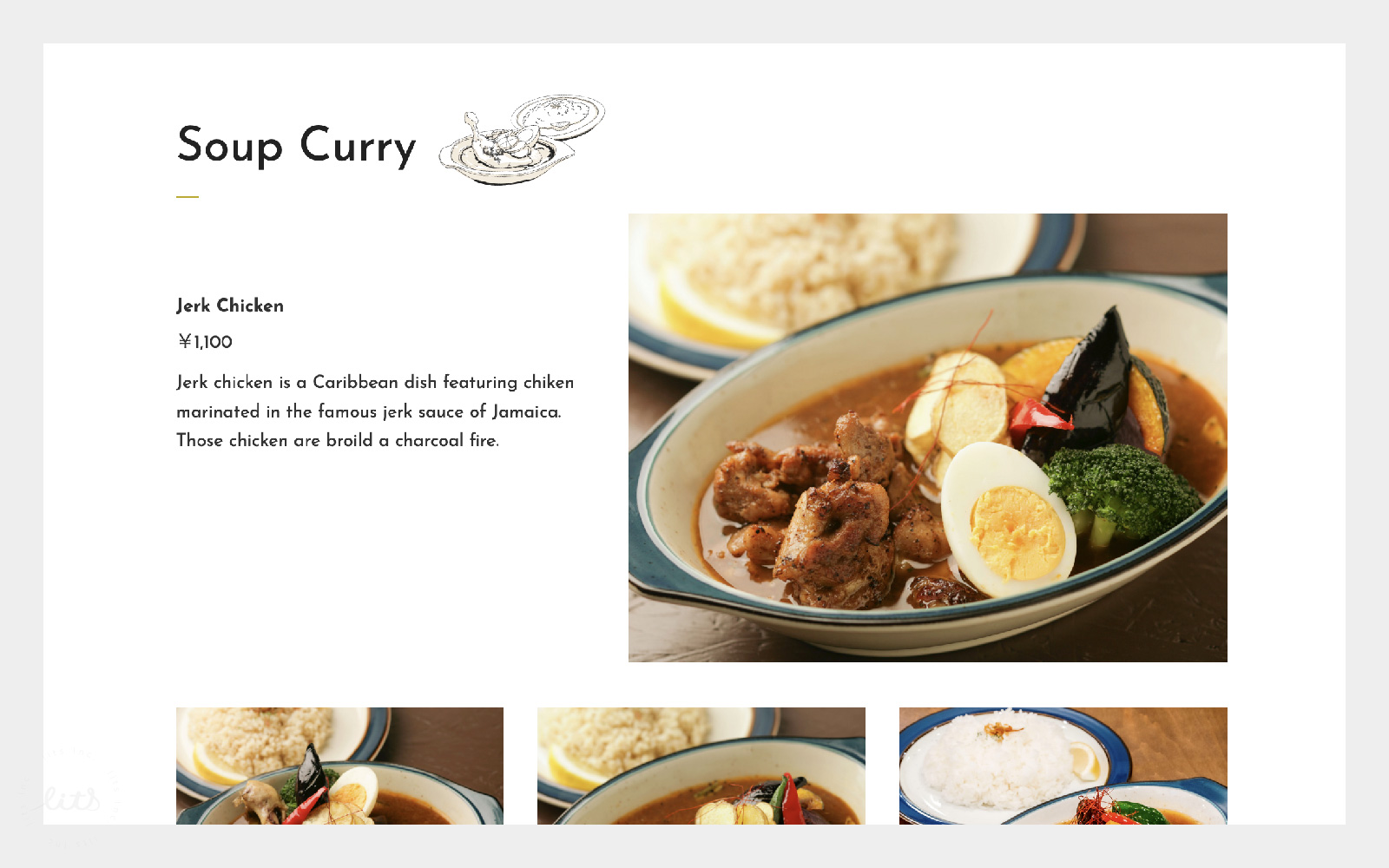Click the faint lits Inc. watermark logo
The width and height of the screenshot is (1389, 868).
click(x=69, y=797)
